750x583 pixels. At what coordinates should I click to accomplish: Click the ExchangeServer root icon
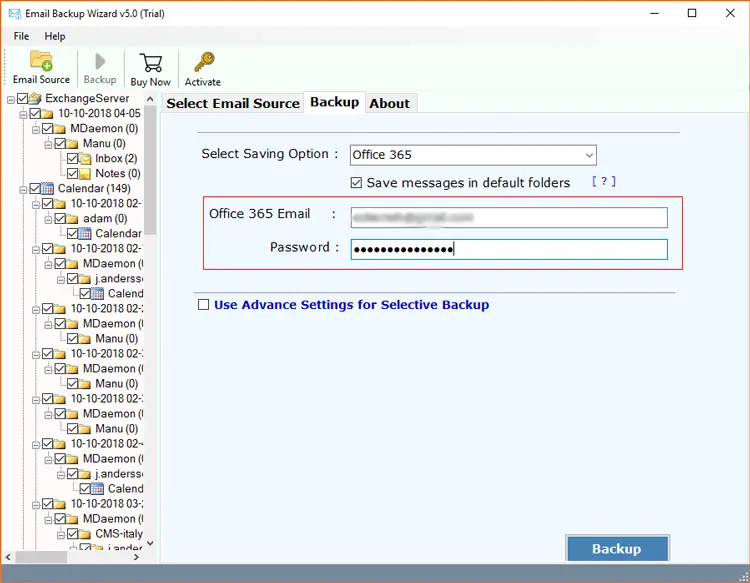coord(35,99)
